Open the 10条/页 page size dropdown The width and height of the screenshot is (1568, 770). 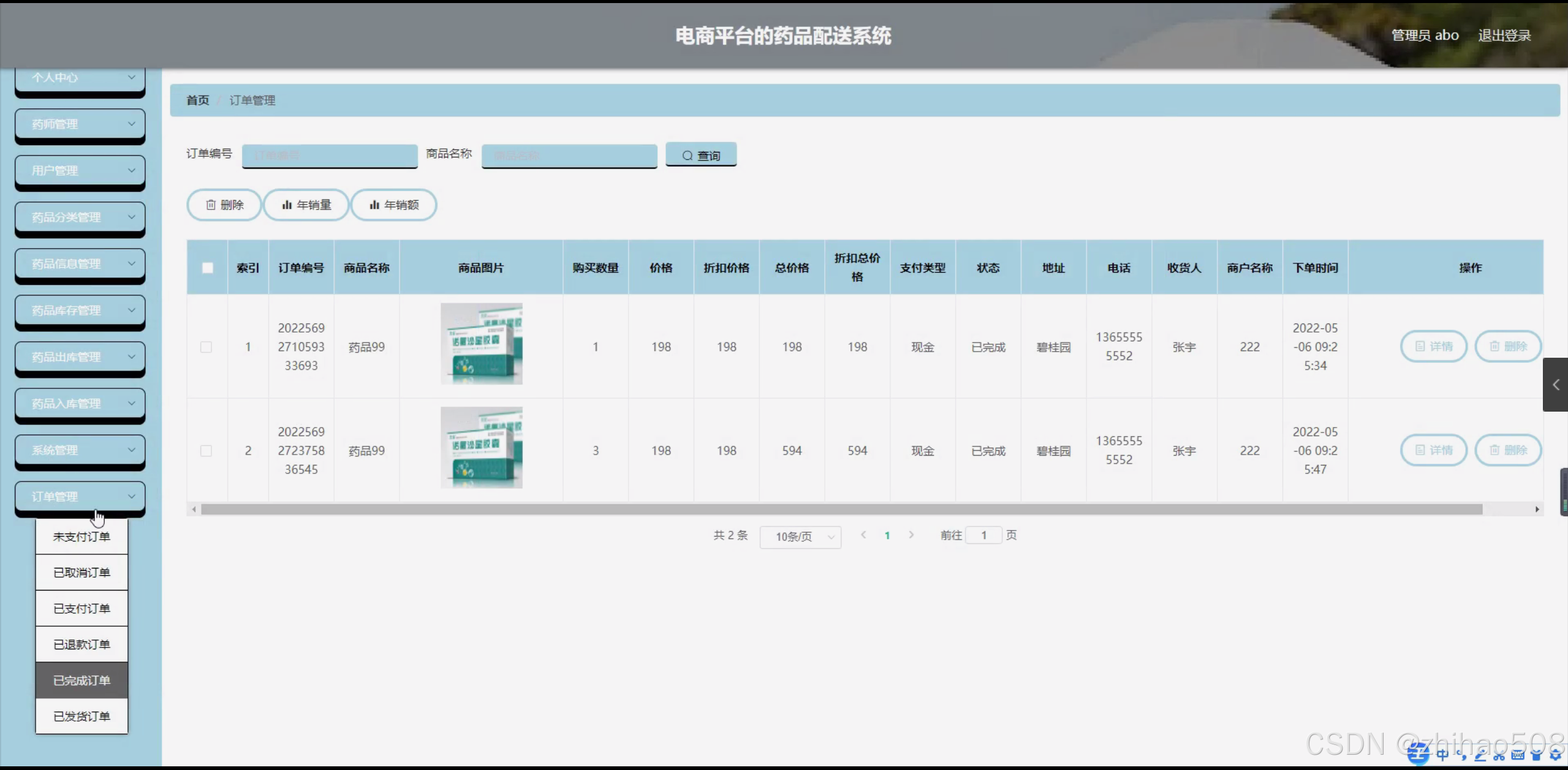(x=800, y=537)
